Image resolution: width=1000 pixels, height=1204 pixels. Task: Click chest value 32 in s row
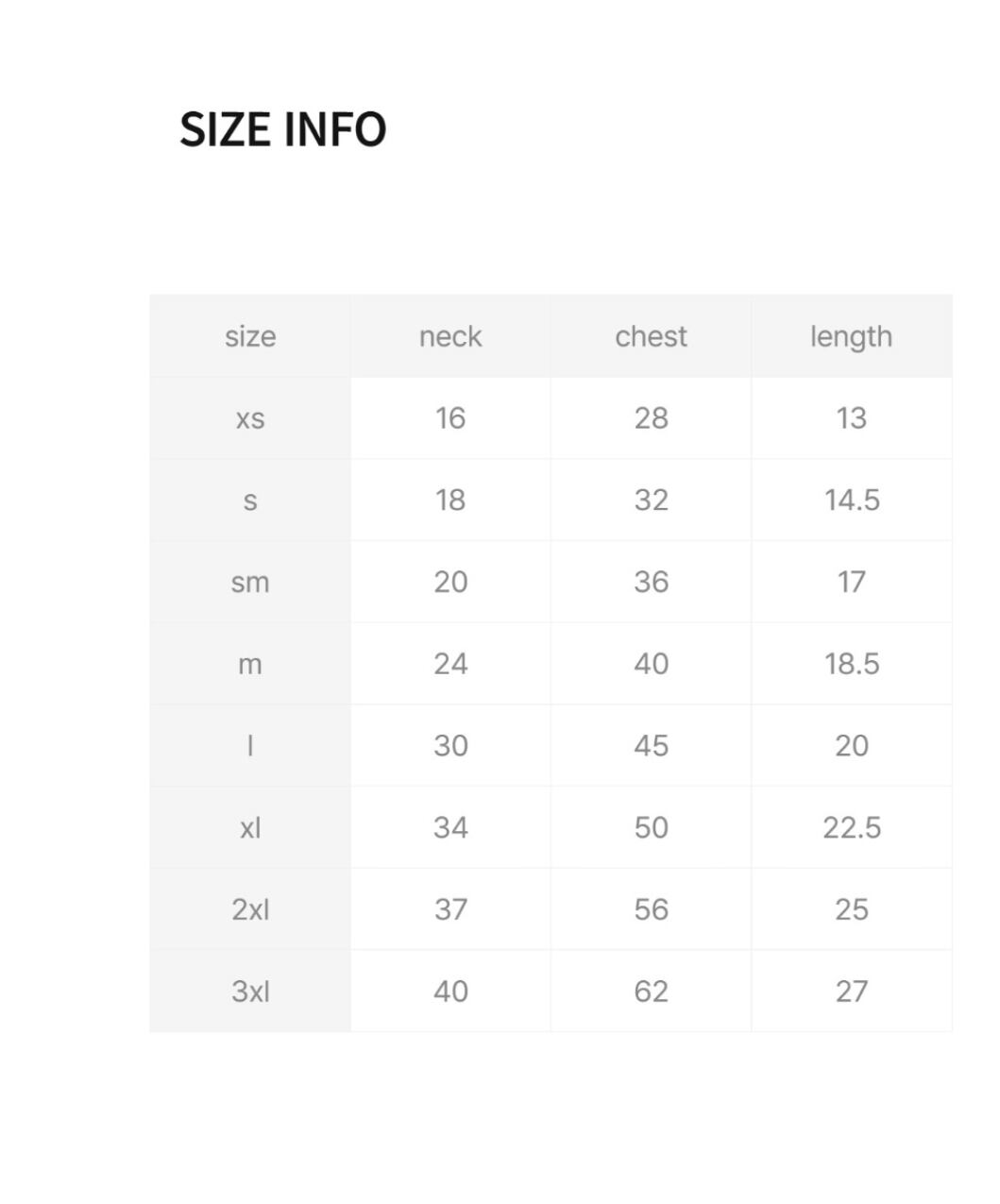click(651, 500)
